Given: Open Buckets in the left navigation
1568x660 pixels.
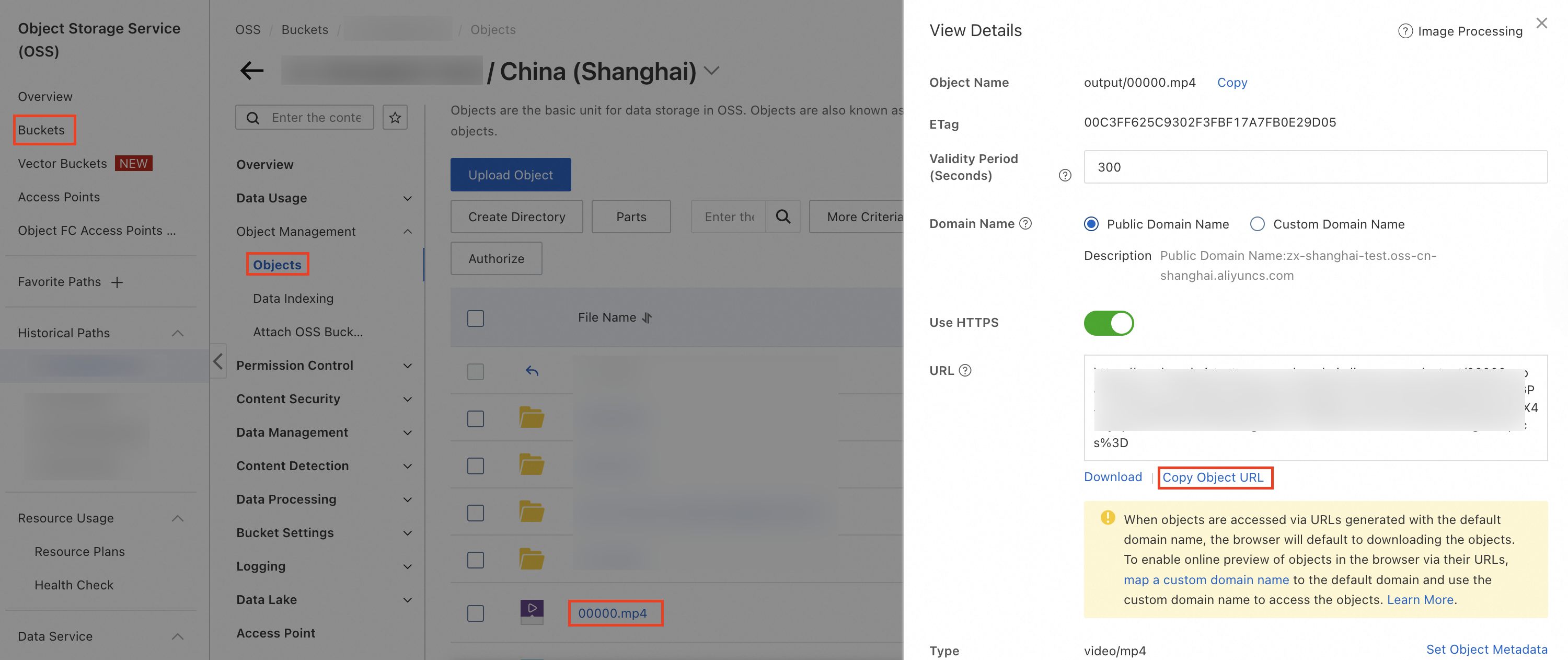Looking at the screenshot, I should [41, 130].
